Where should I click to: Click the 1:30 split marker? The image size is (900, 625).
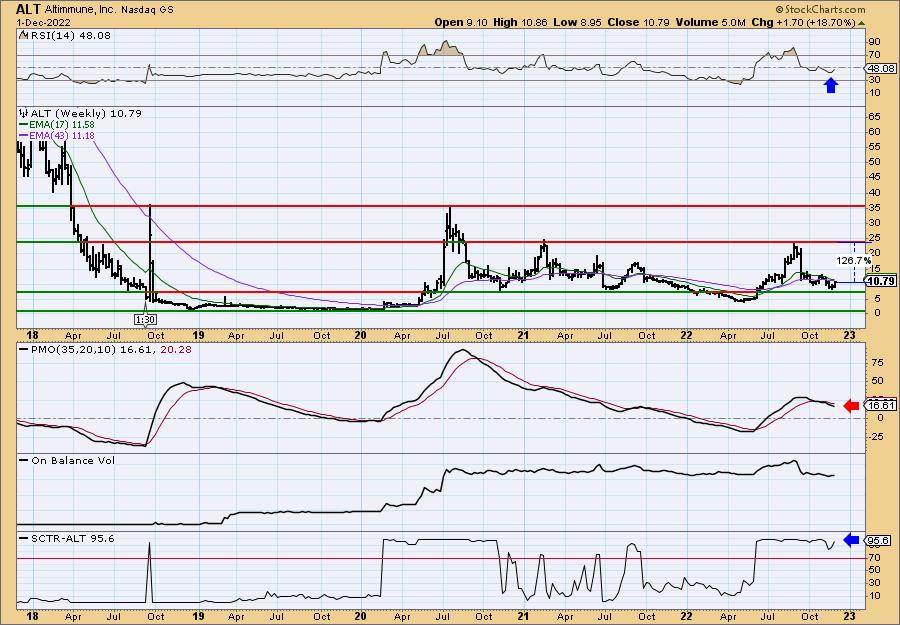coord(145,319)
